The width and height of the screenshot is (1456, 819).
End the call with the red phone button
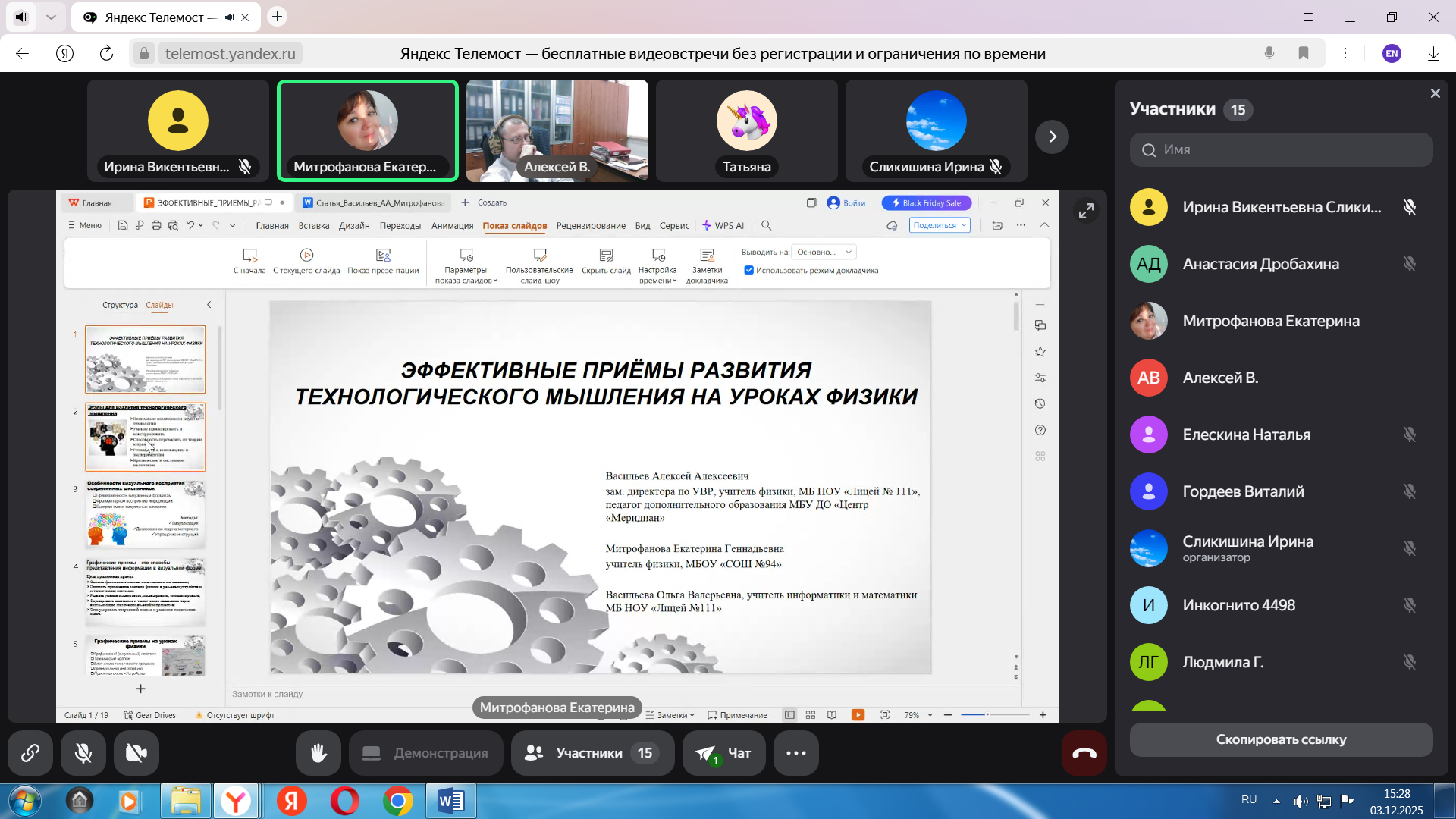(x=1084, y=753)
